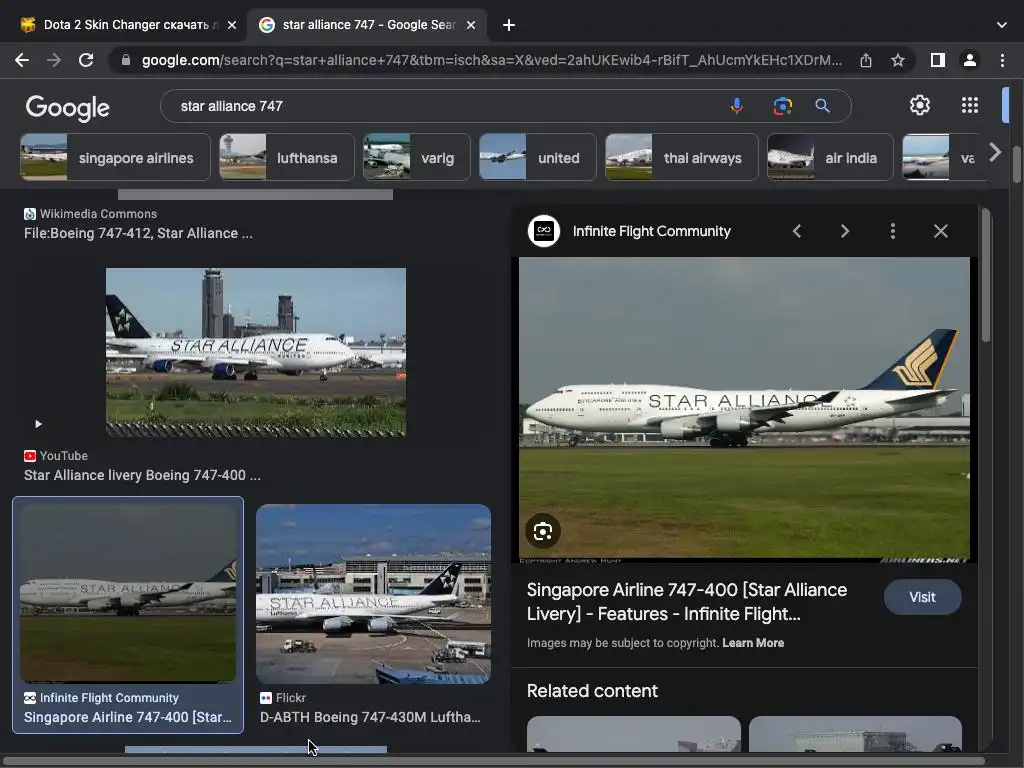1024x768 pixels.
Task: Click the YouTube play indicator icon
Action: coord(38,424)
